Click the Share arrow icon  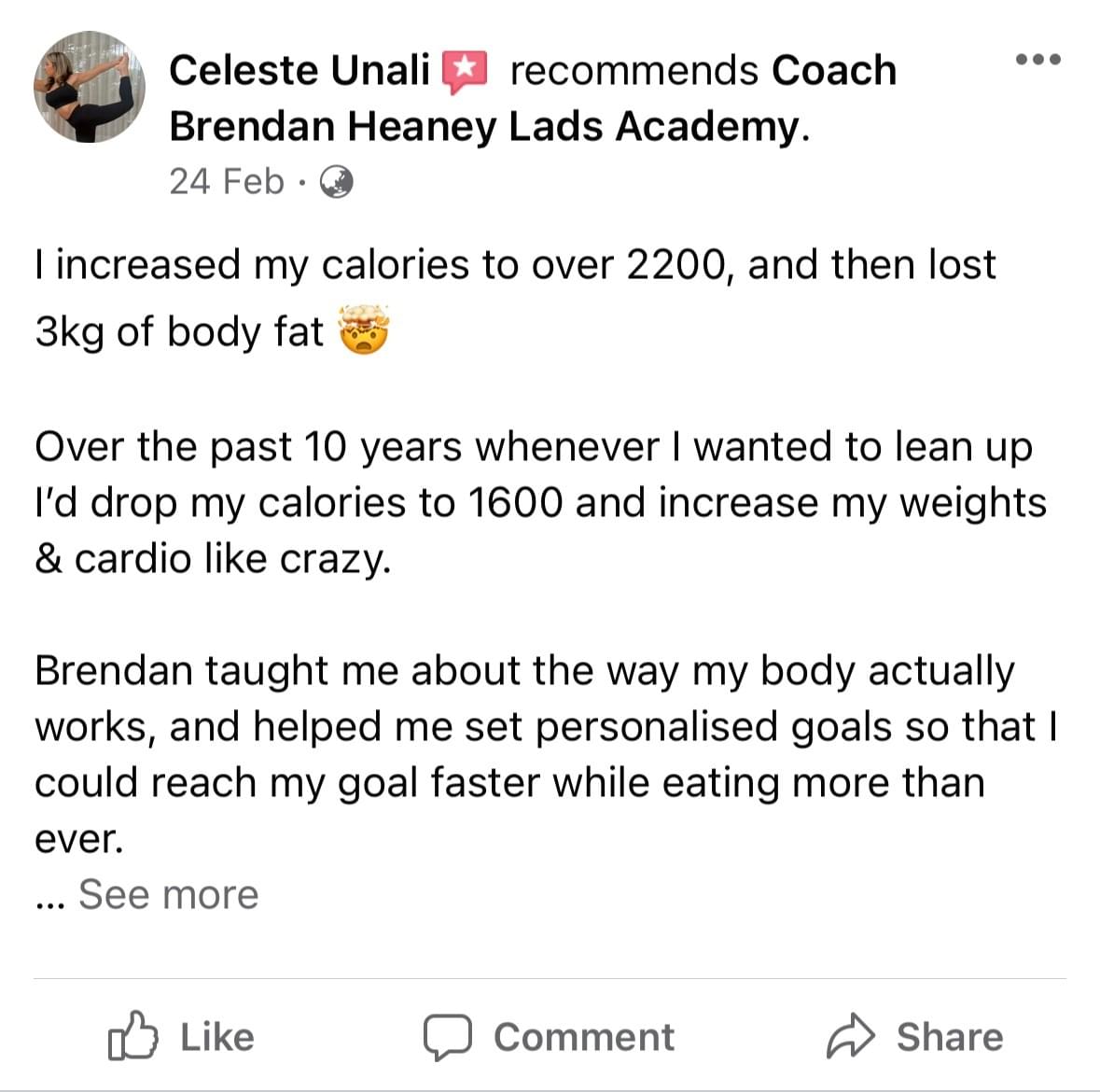[850, 1037]
